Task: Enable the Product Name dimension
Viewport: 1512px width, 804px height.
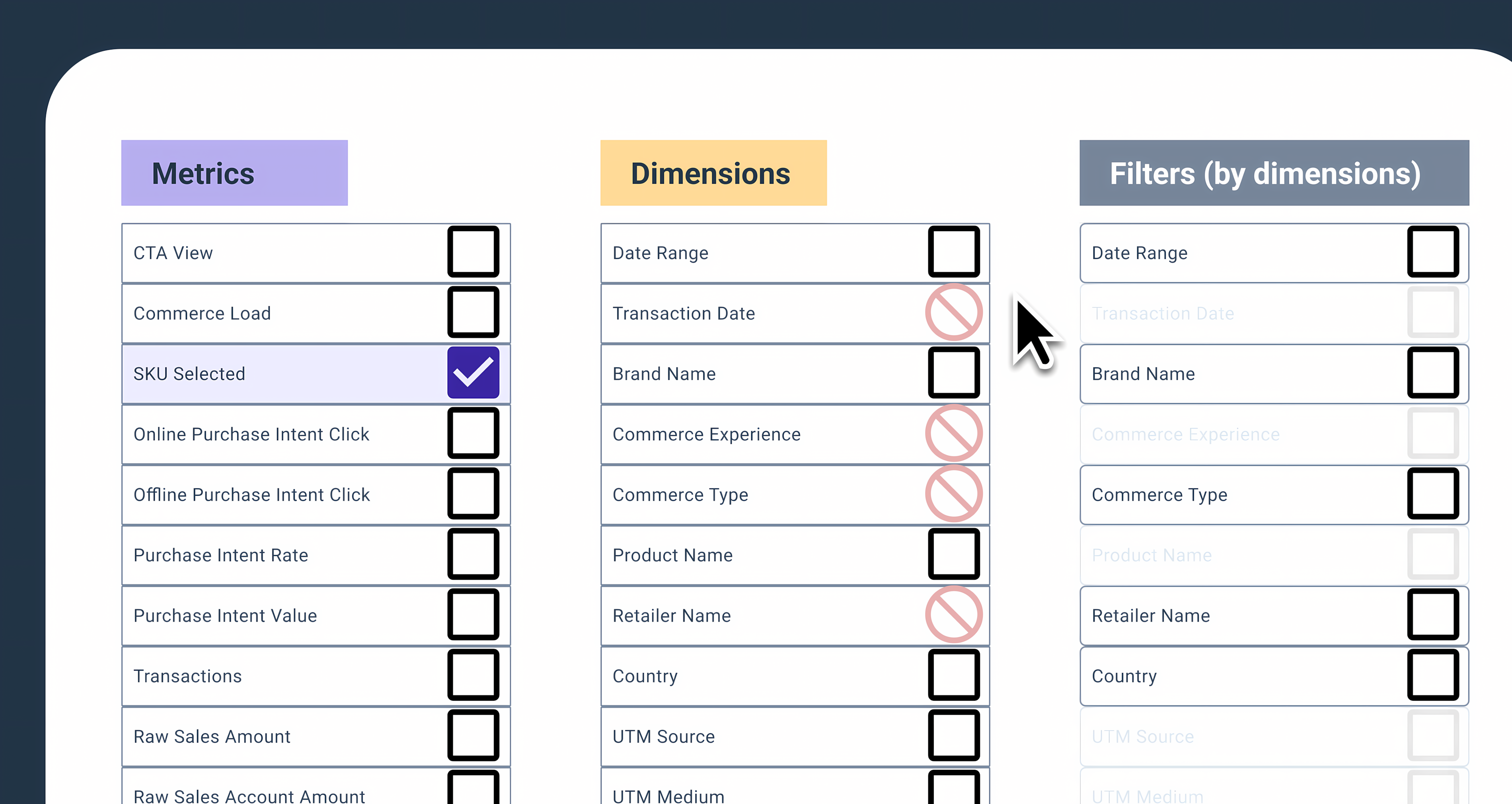Action: 953,554
